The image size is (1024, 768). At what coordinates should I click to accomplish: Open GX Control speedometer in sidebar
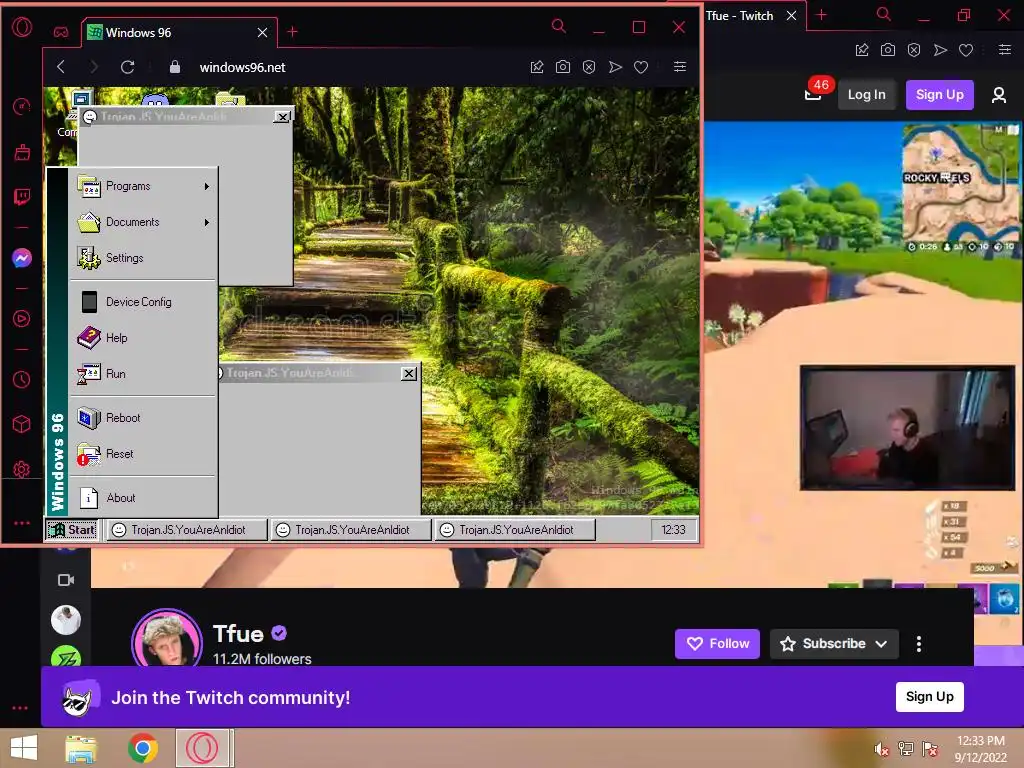click(22, 106)
